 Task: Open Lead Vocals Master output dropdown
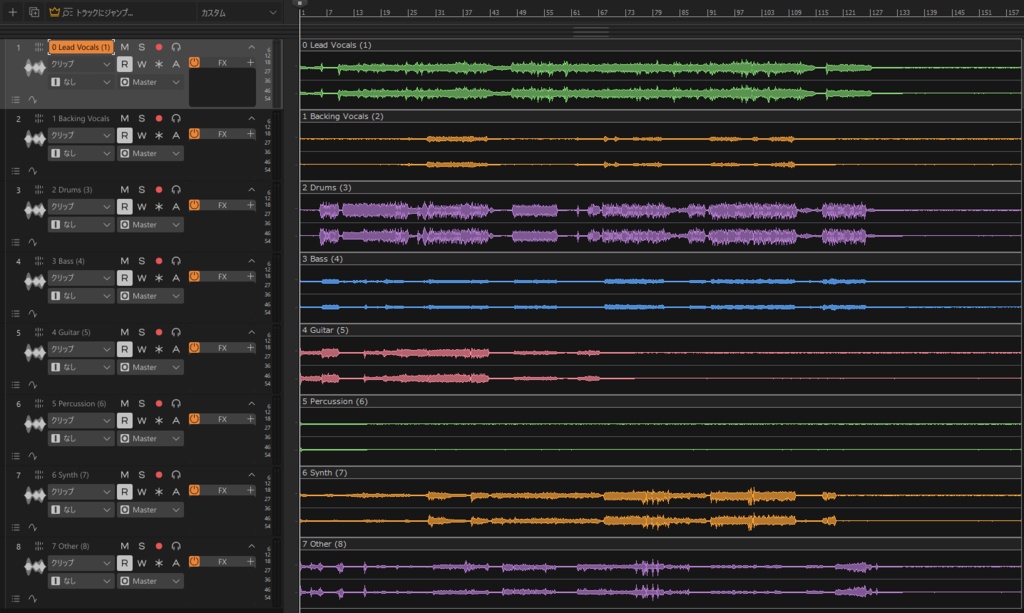(150, 82)
